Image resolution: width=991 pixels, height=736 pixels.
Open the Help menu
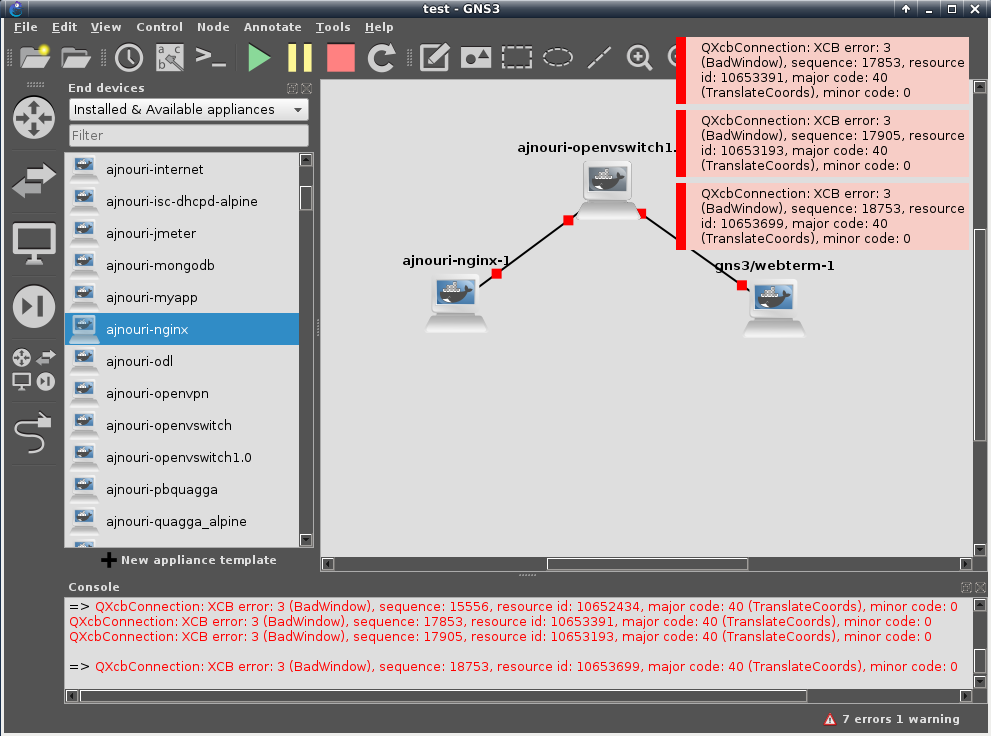tap(379, 27)
